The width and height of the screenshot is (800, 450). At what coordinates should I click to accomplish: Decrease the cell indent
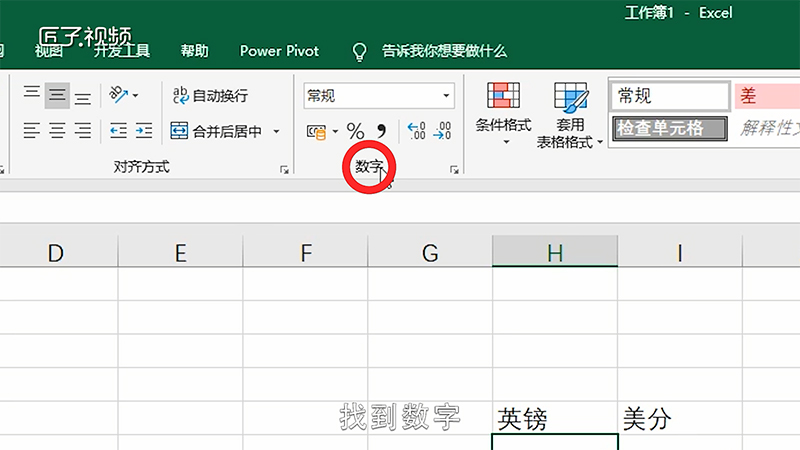[x=118, y=130]
